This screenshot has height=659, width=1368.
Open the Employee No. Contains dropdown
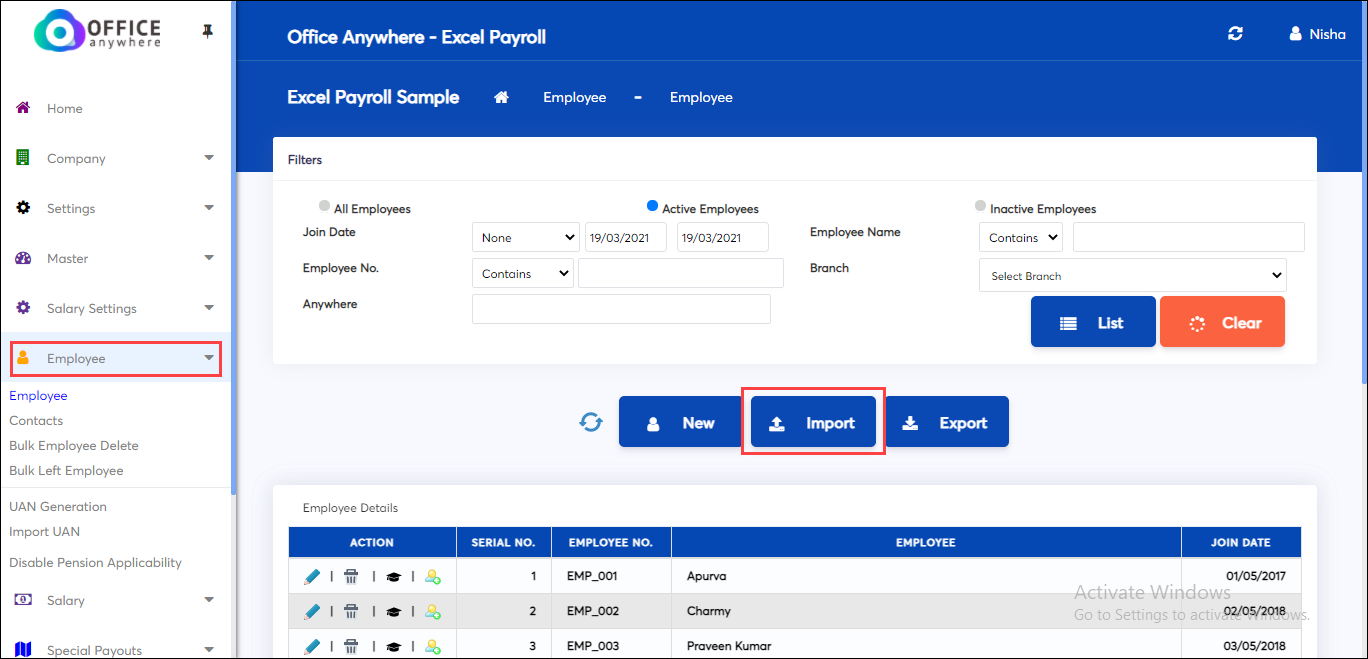(x=523, y=273)
